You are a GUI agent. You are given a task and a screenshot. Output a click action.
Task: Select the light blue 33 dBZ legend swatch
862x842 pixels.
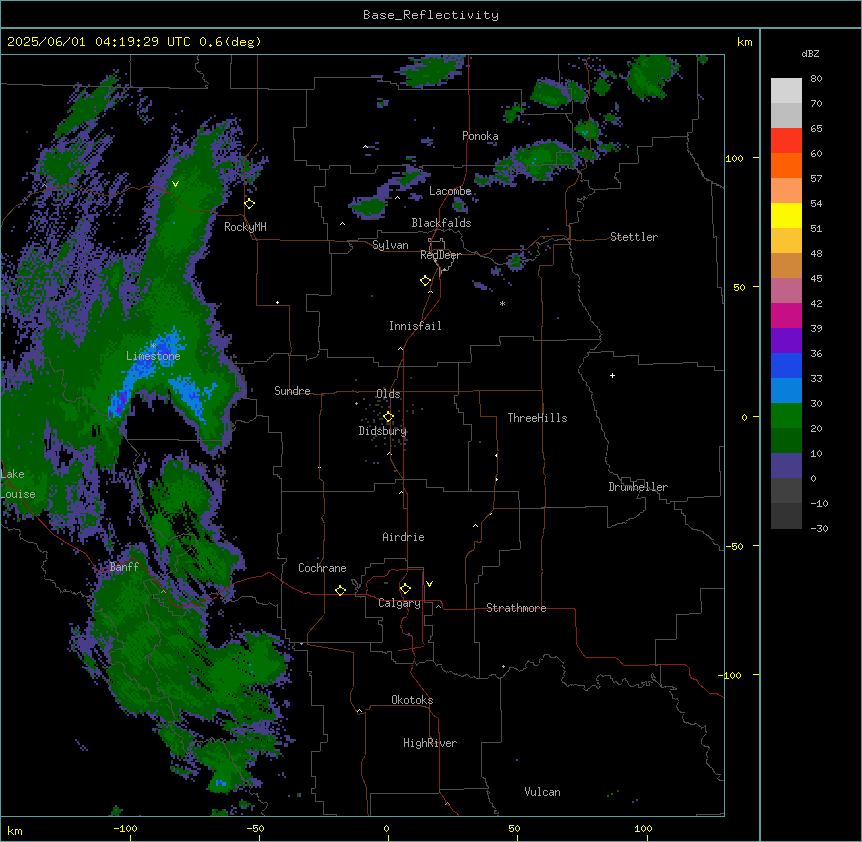click(x=786, y=390)
